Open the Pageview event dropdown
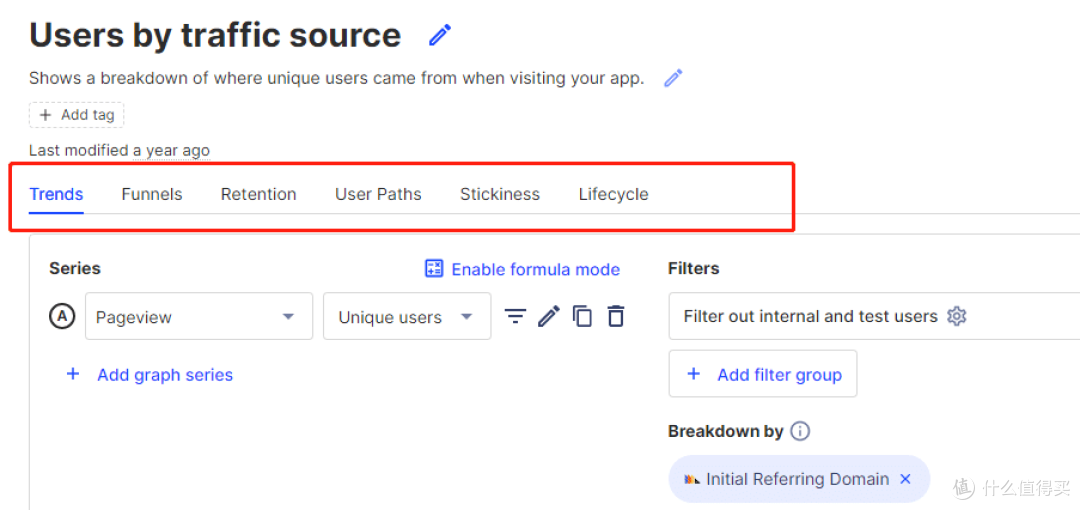Image resolution: width=1080 pixels, height=510 pixels. point(198,317)
